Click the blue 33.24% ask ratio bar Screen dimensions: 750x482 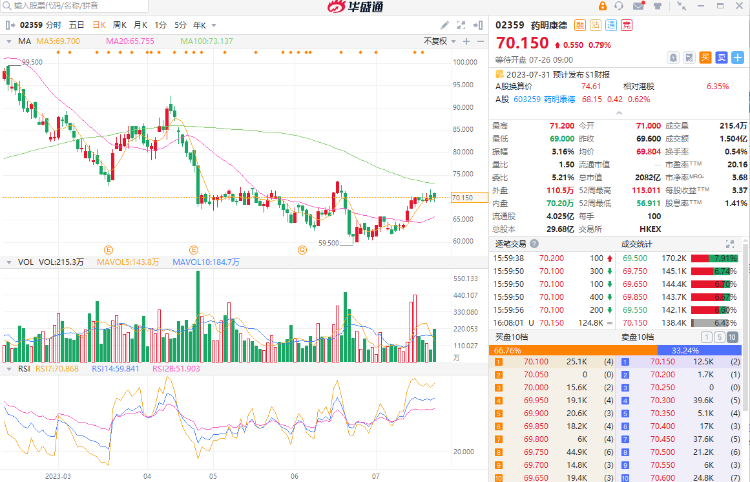point(699,350)
